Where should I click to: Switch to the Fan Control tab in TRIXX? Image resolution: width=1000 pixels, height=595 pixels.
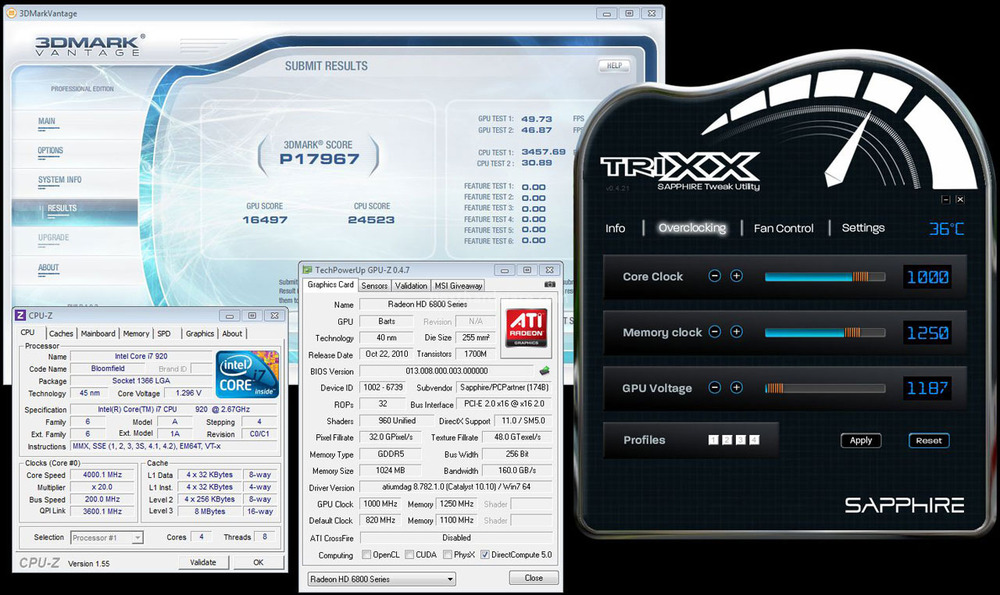click(784, 228)
